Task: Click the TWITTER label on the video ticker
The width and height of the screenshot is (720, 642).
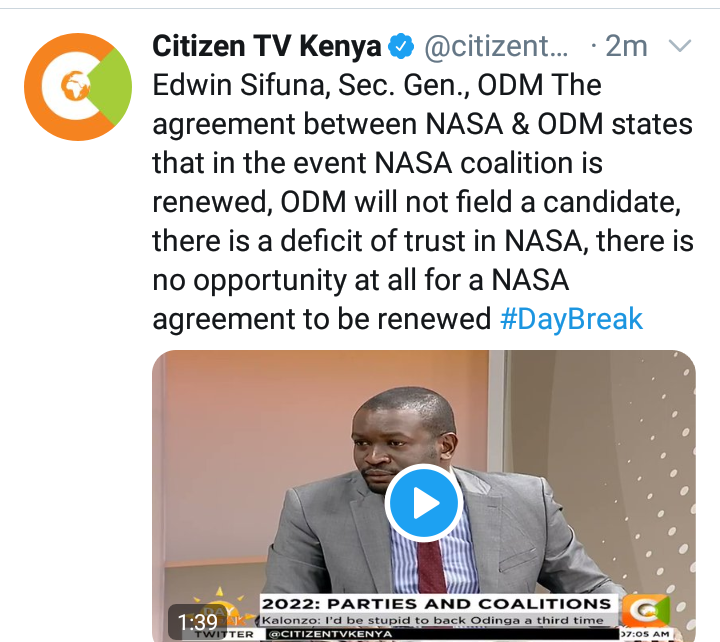Action: point(224,634)
